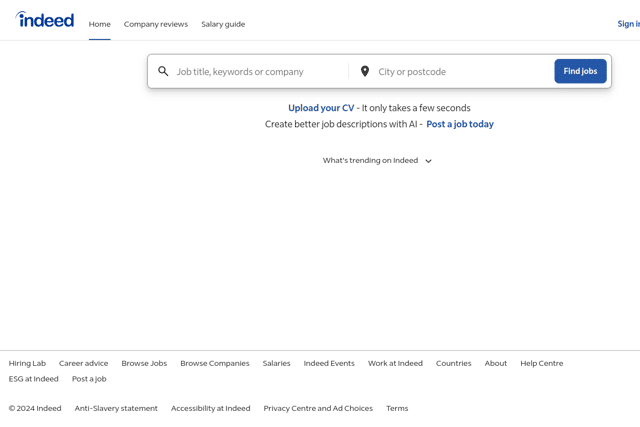Open the Home tab
640x427 pixels.
[100, 24]
